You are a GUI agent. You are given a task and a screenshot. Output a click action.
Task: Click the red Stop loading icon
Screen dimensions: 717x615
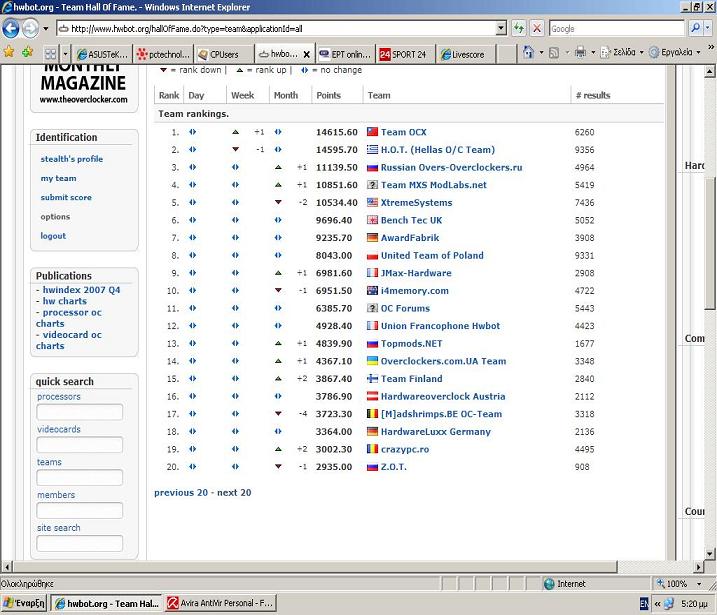(x=537, y=28)
